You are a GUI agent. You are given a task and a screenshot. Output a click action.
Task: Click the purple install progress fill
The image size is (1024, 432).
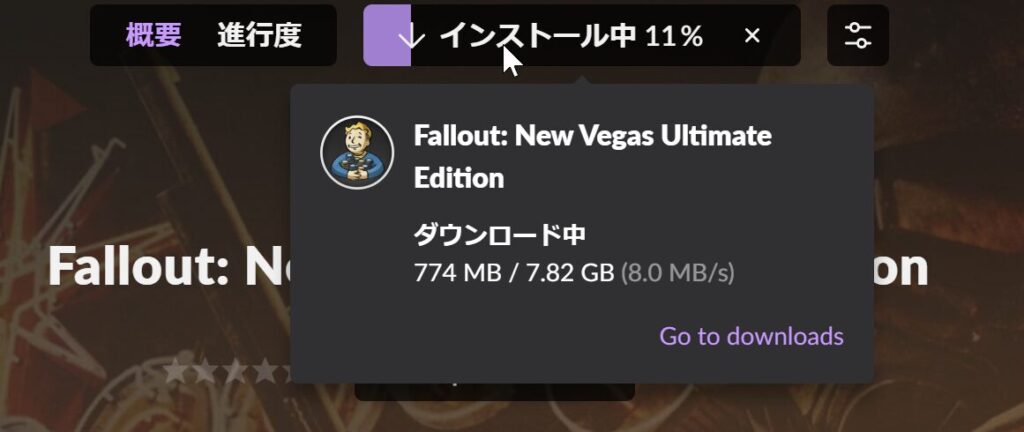tap(387, 35)
